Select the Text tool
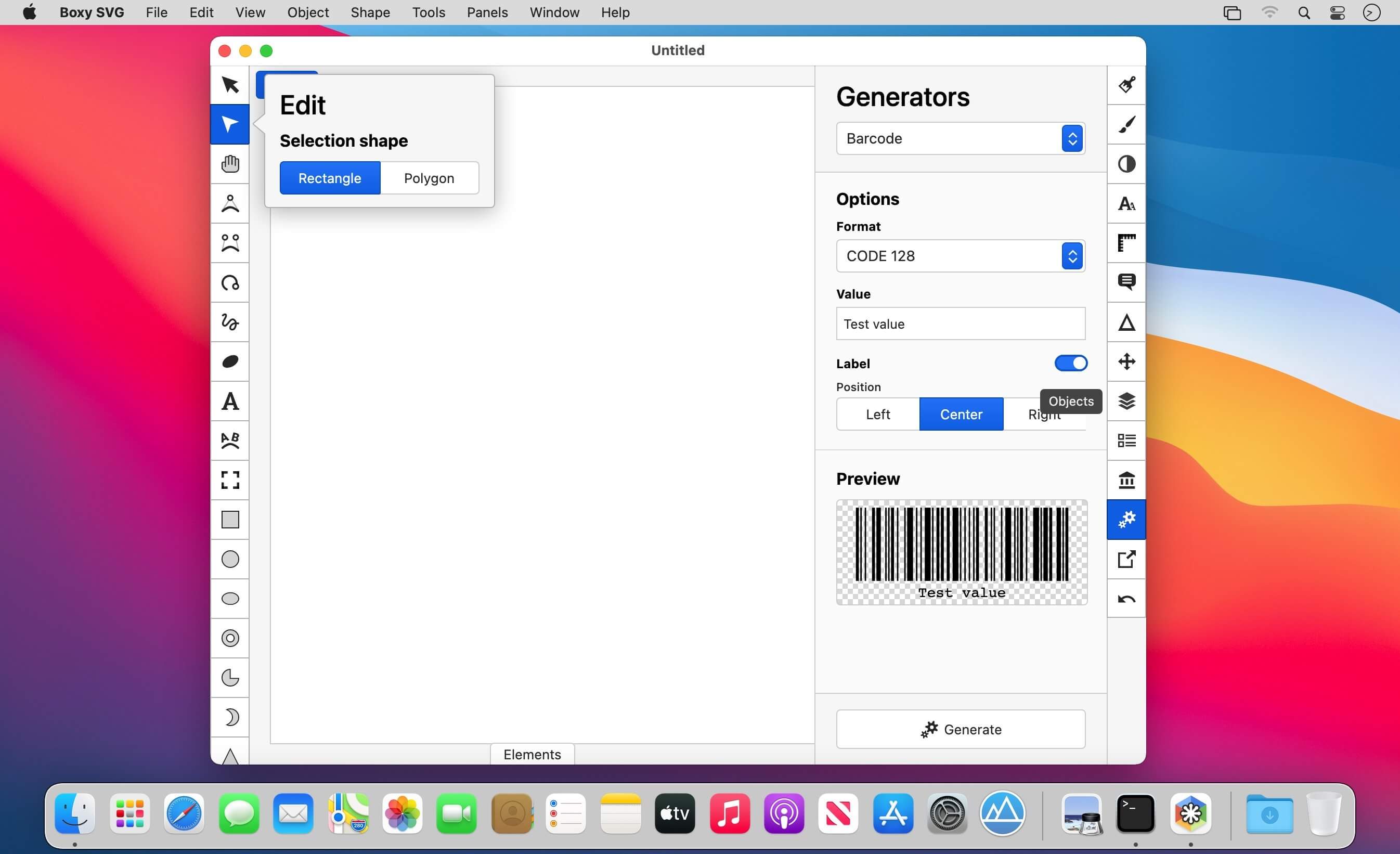Screen dimensions: 1400x854 coord(231,401)
